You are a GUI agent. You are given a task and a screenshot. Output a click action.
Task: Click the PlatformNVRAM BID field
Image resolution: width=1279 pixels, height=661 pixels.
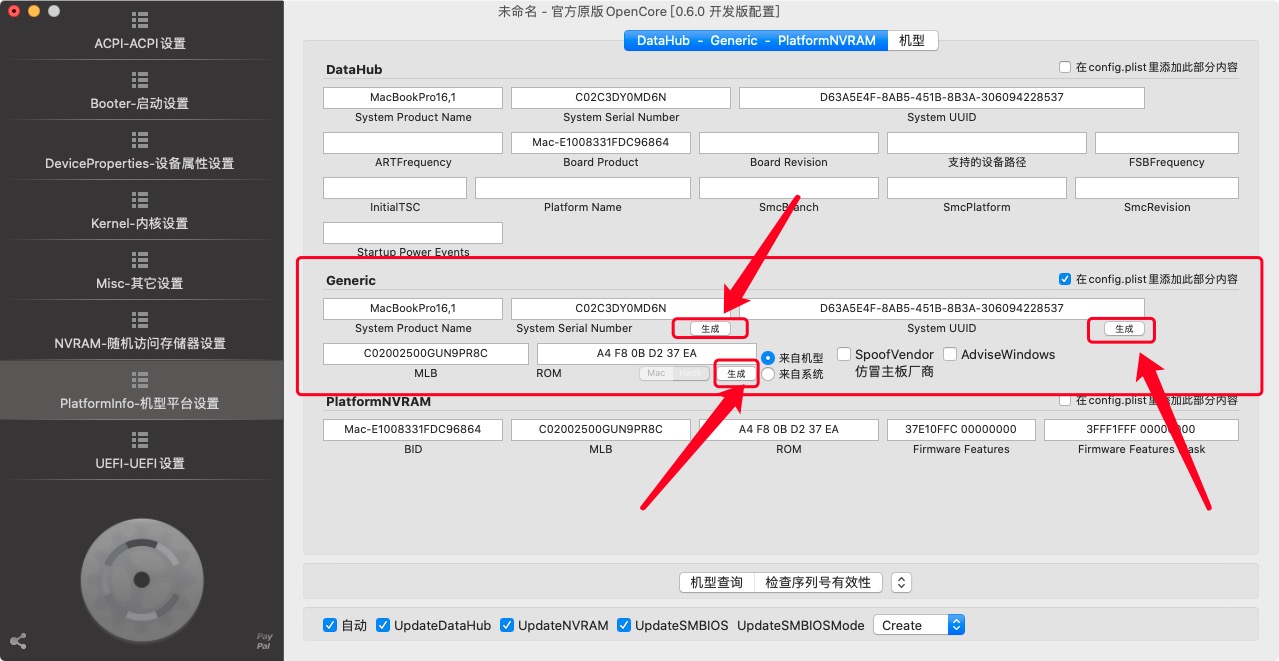413,430
